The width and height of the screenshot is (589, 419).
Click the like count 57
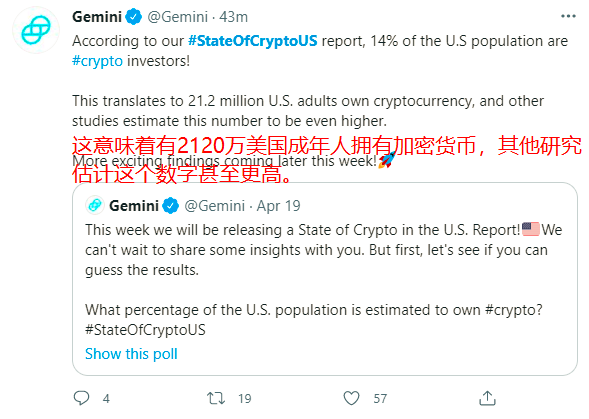click(x=380, y=398)
